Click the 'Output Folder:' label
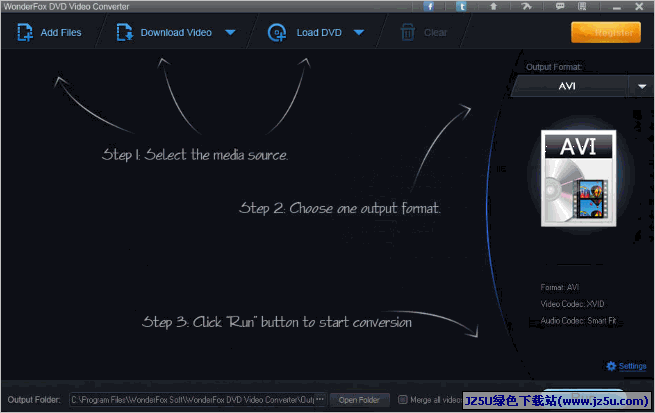Image resolution: width=655 pixels, height=413 pixels. point(34,400)
